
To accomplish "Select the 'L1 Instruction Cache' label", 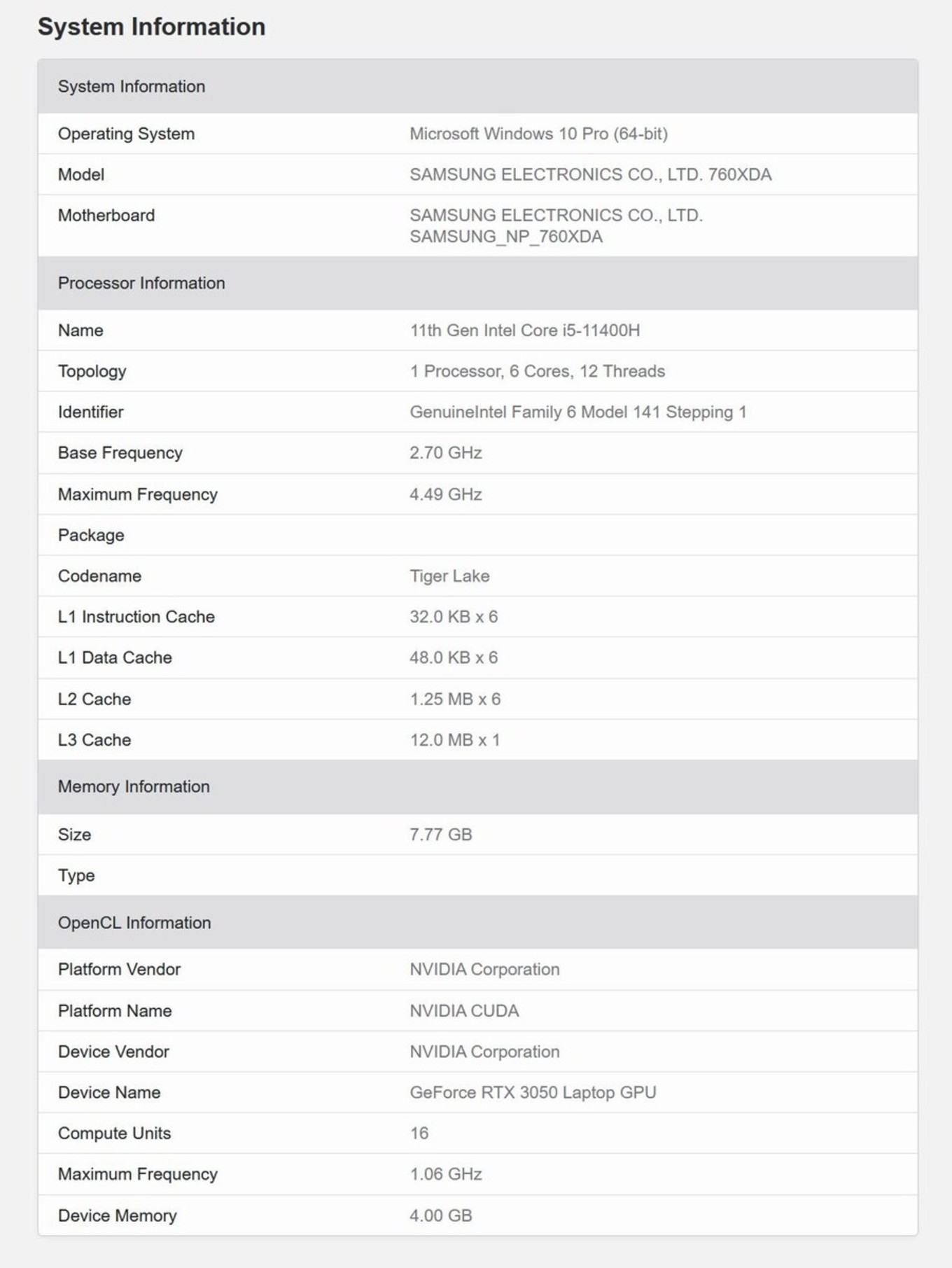I will pos(136,617).
